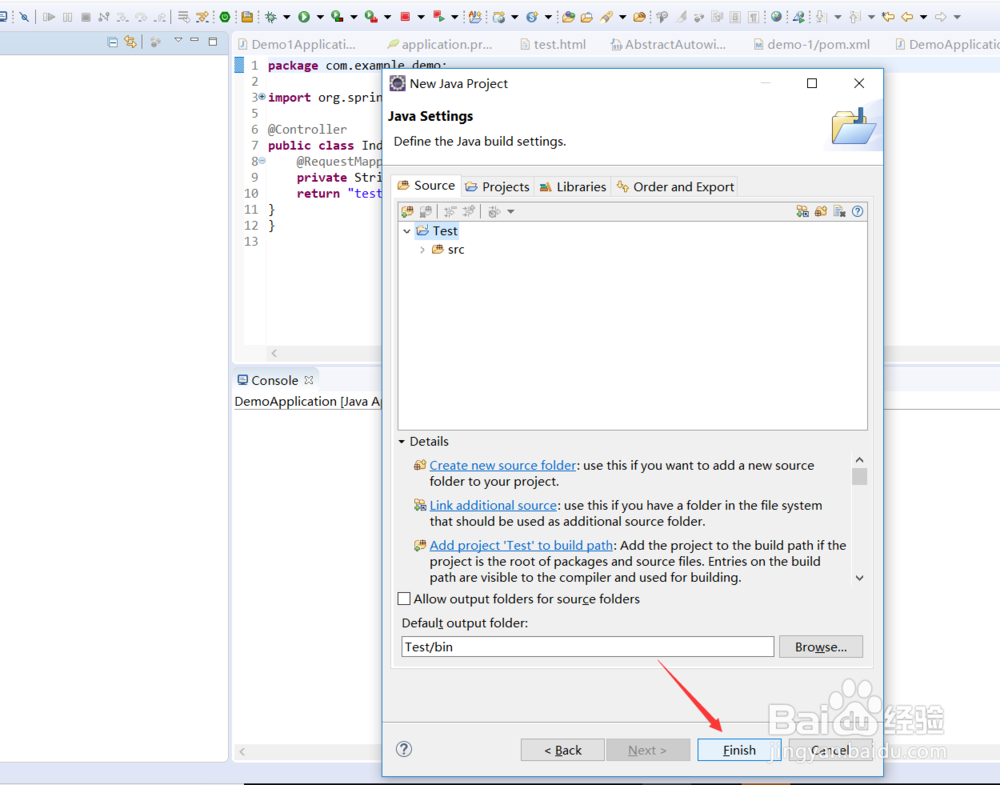Screen dimensions: 1000x785
Task: Click the help question icon in Source toolbar
Action: pos(858,211)
